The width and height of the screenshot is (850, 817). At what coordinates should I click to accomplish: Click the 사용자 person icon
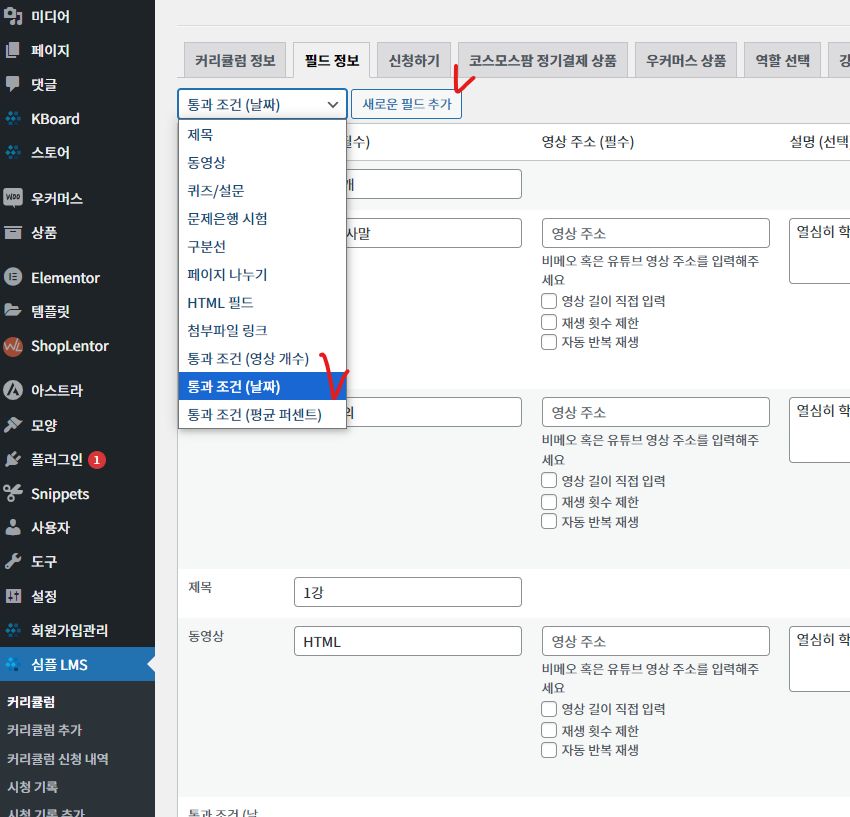13,527
